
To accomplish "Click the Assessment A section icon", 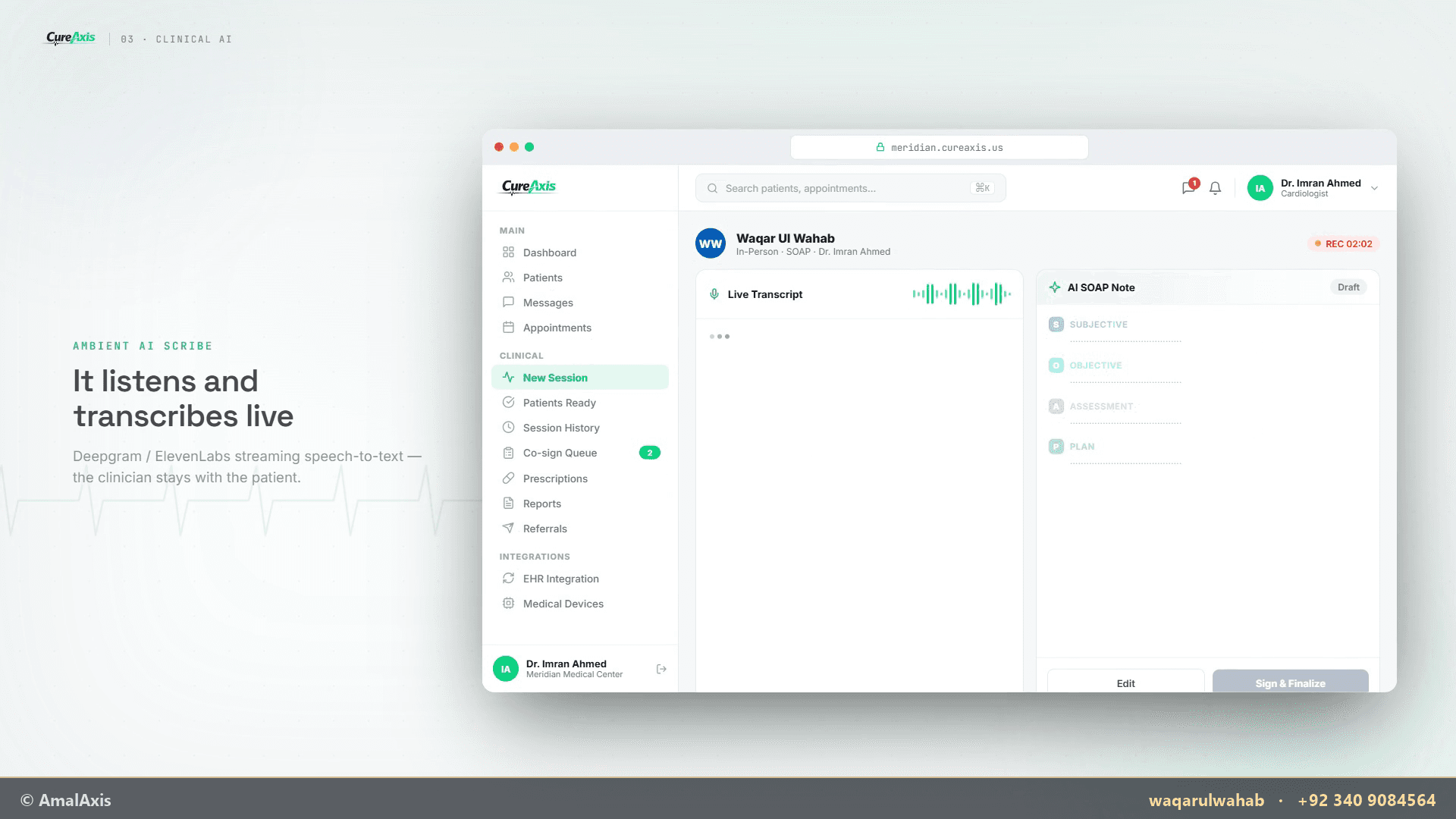I will click(1056, 406).
